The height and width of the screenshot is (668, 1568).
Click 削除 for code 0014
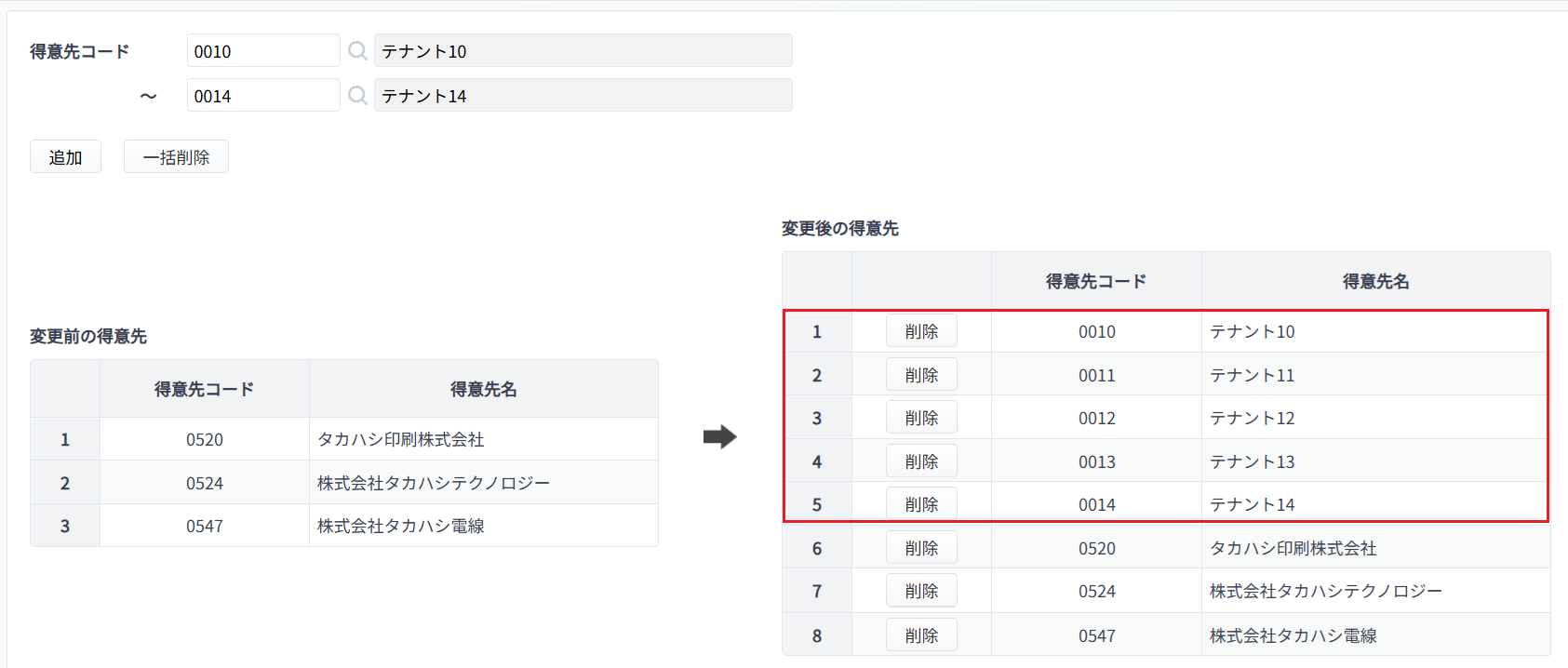pyautogui.click(x=921, y=504)
